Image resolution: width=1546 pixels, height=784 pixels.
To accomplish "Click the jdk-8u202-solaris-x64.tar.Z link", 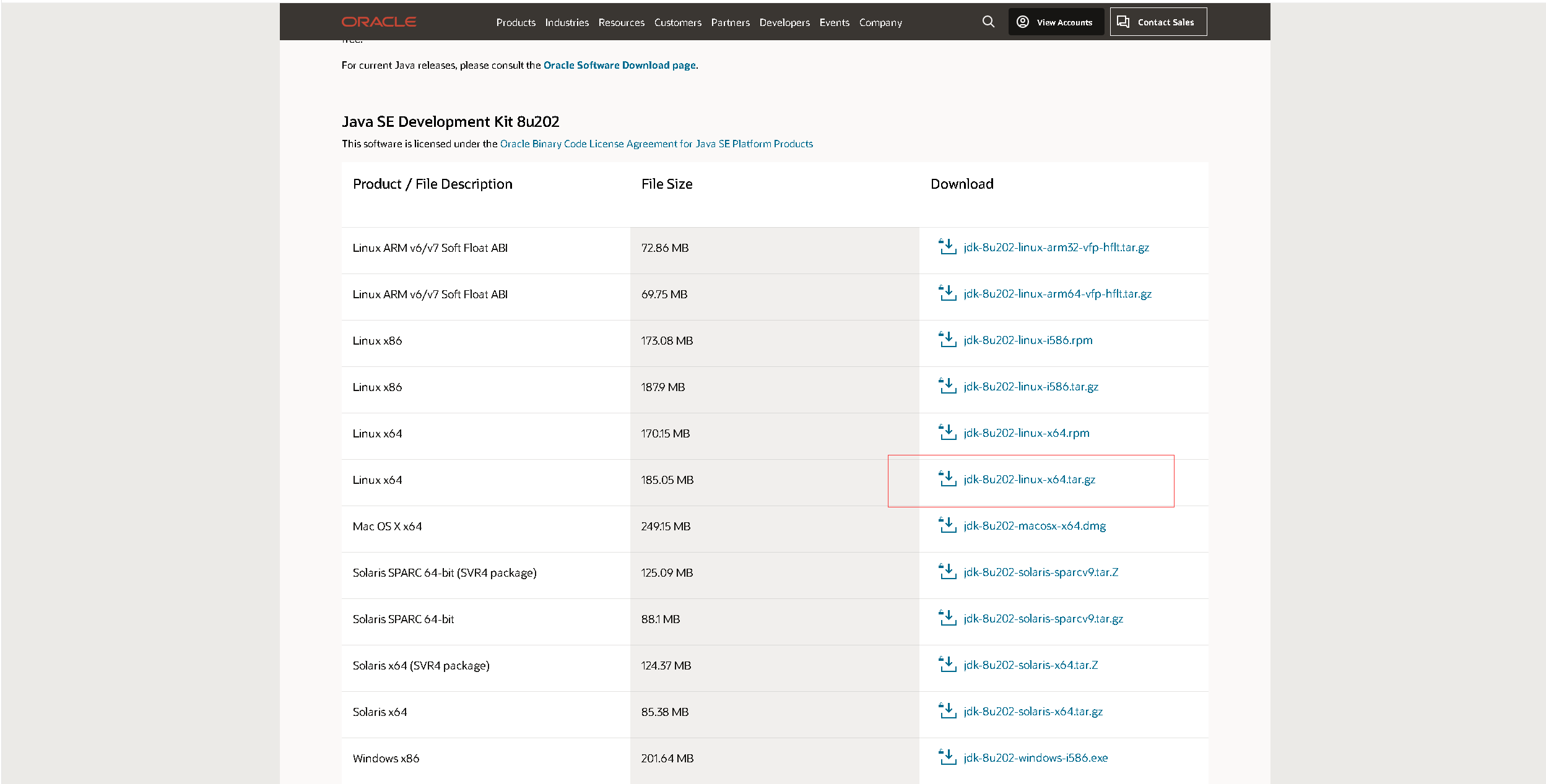I will point(1030,665).
